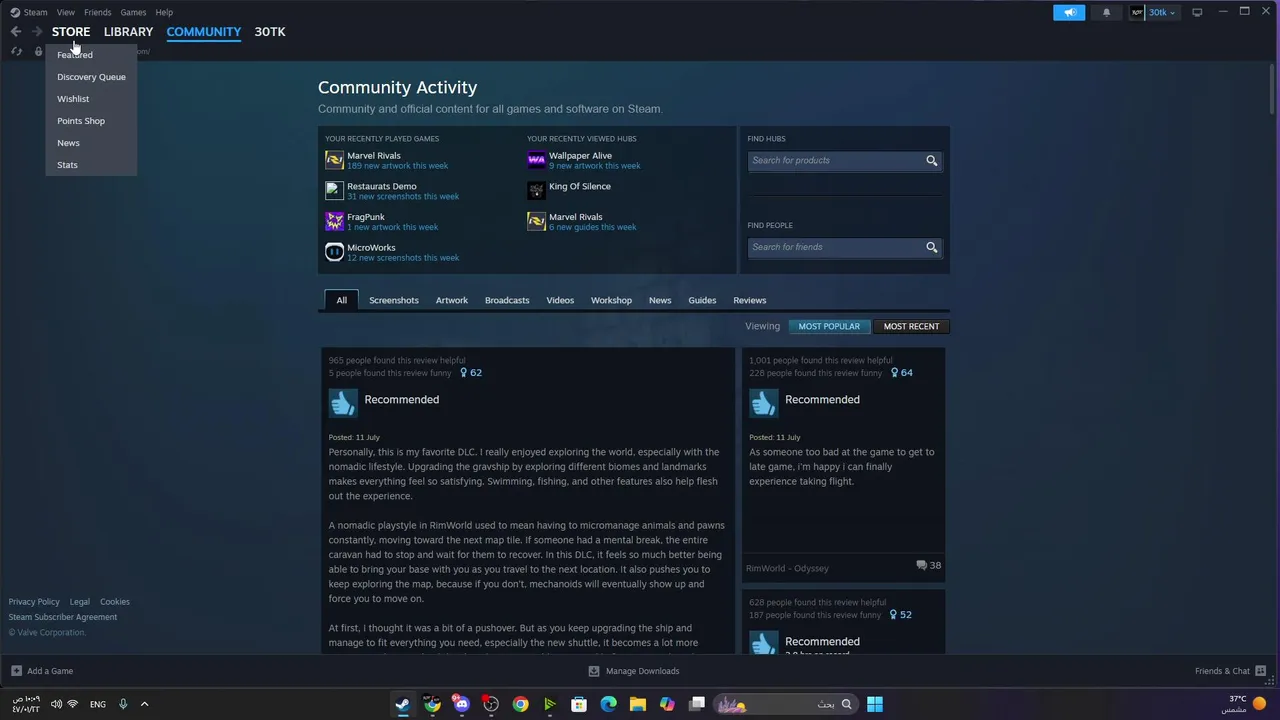Open the Friends menu
Viewport: 1280px width, 720px height.
point(97,12)
